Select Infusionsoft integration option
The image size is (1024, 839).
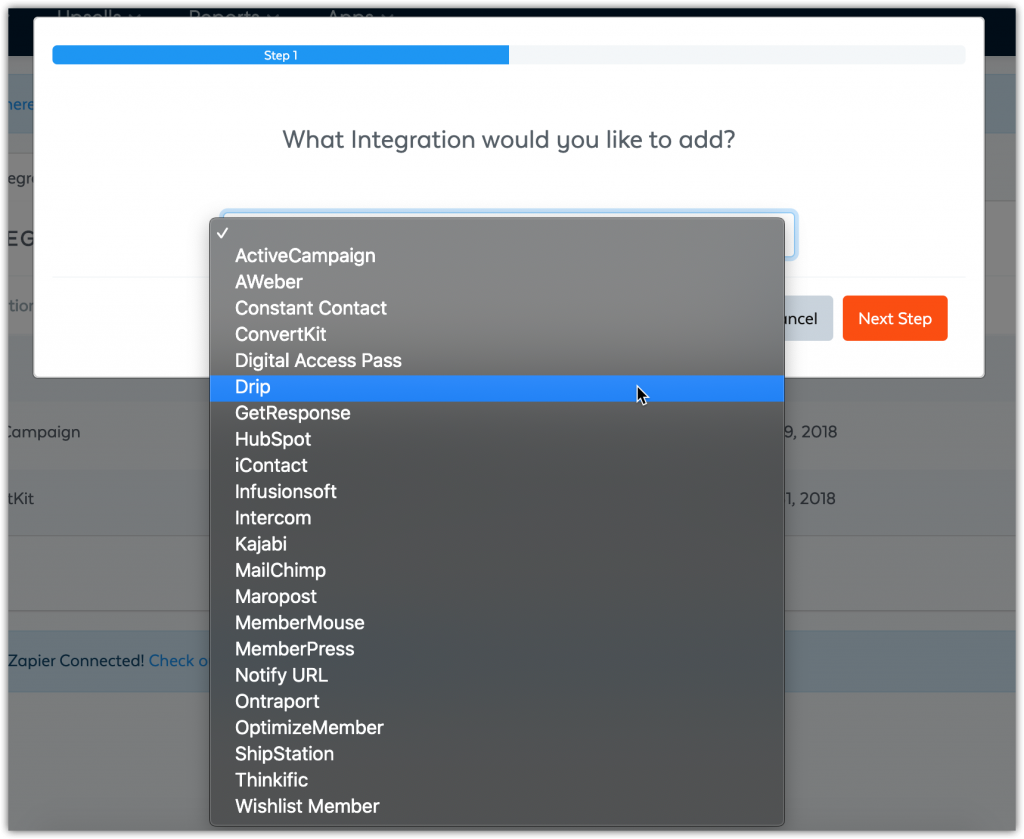[x=286, y=491]
